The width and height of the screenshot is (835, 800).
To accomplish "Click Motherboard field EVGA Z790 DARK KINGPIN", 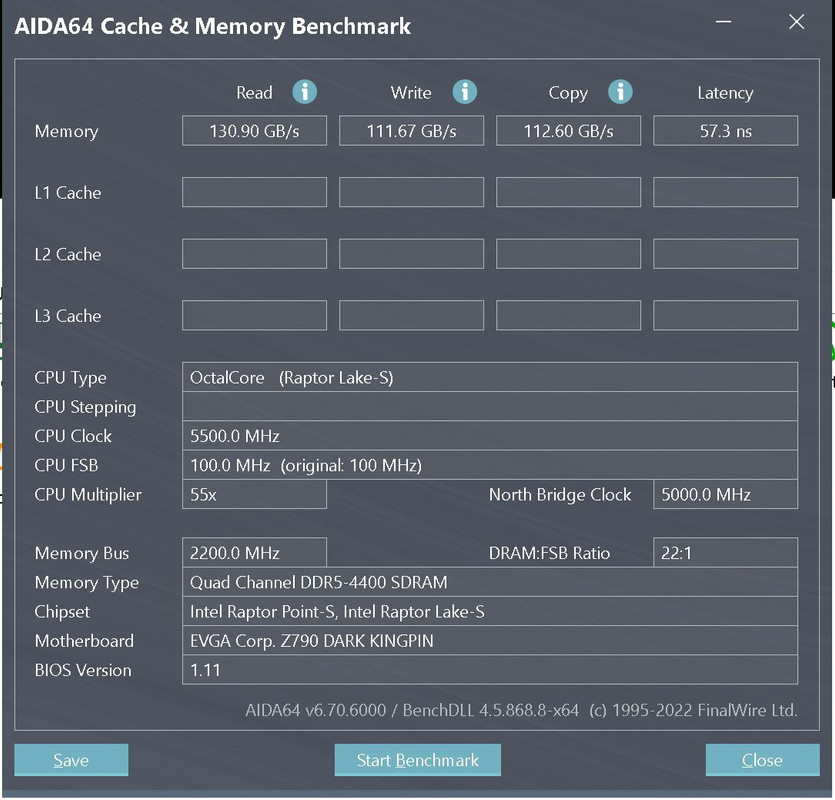I will 490,640.
